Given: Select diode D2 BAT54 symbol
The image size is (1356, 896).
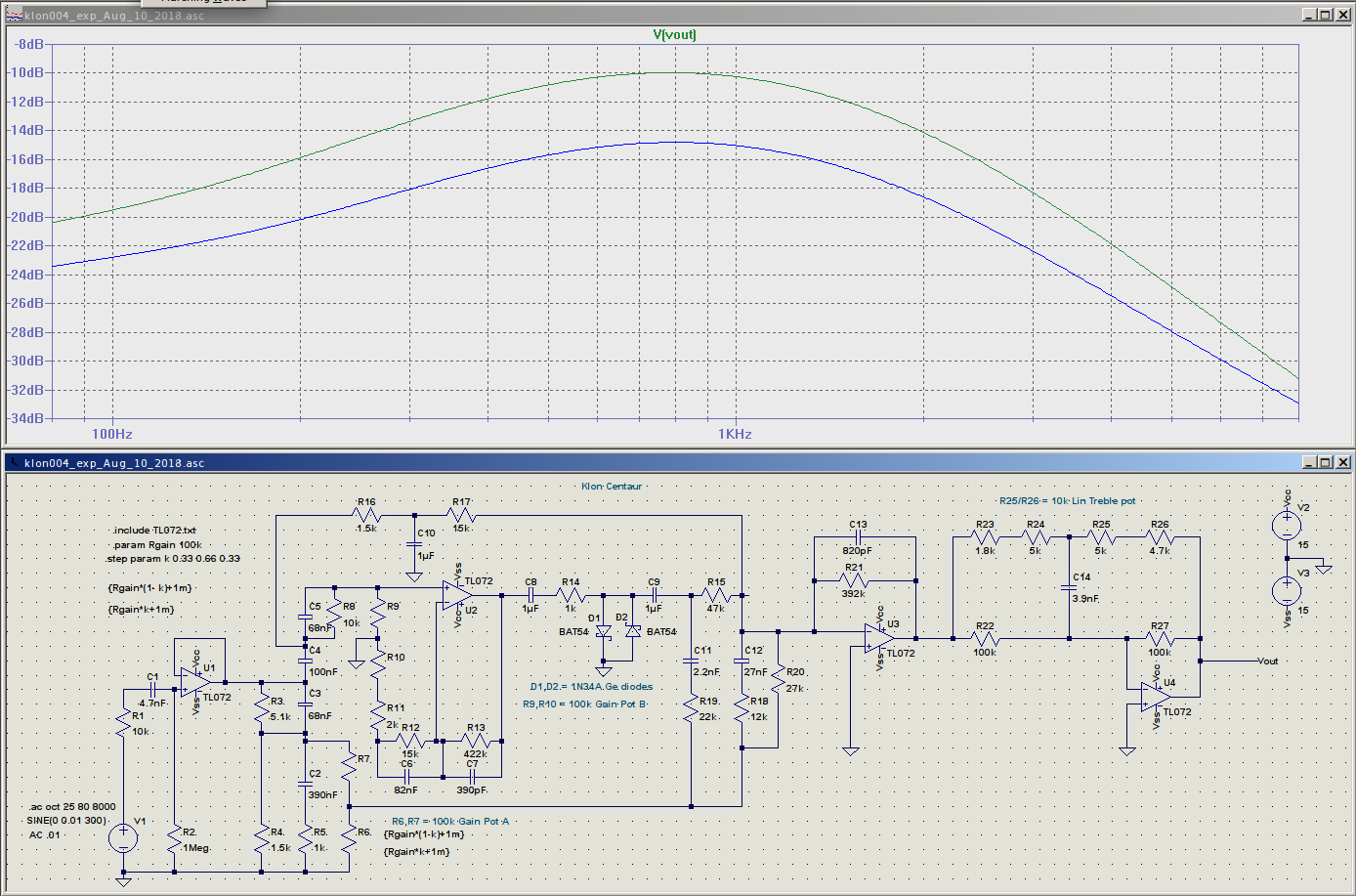Looking at the screenshot, I should [633, 631].
